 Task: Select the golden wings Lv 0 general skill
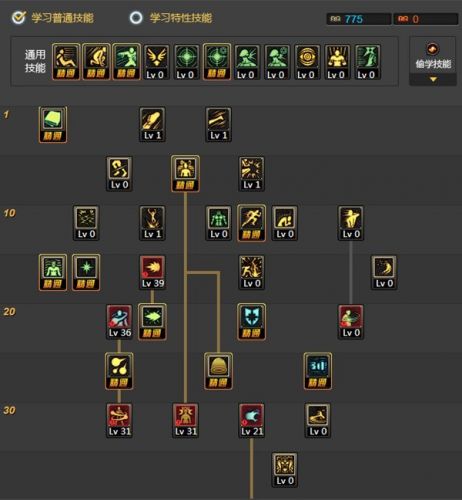(156, 62)
